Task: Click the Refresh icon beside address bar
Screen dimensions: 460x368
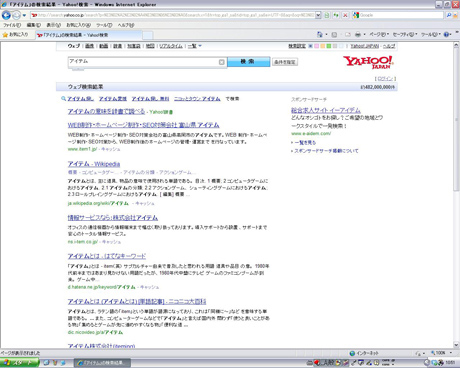Action: pos(336,15)
